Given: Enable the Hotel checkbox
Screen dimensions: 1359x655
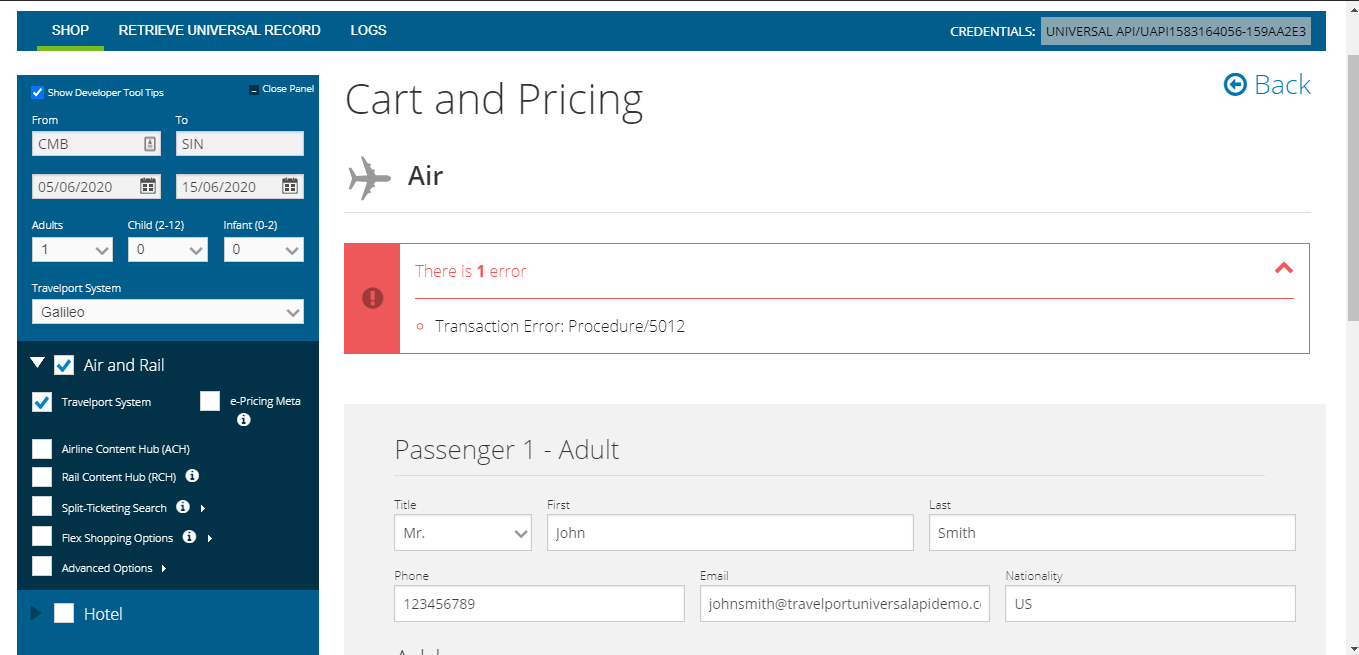Looking at the screenshot, I should click(x=66, y=613).
